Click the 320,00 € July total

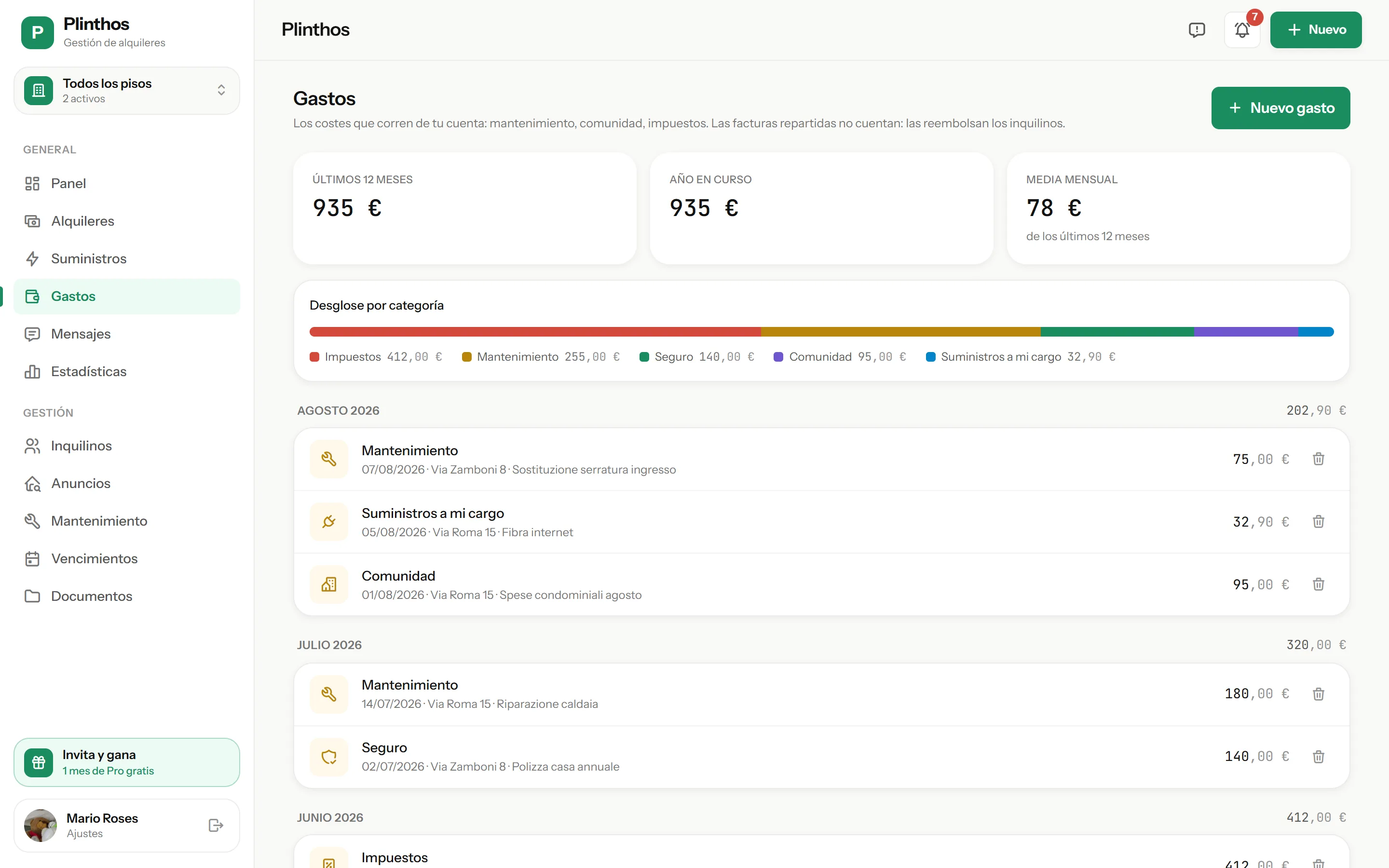coord(1316,645)
